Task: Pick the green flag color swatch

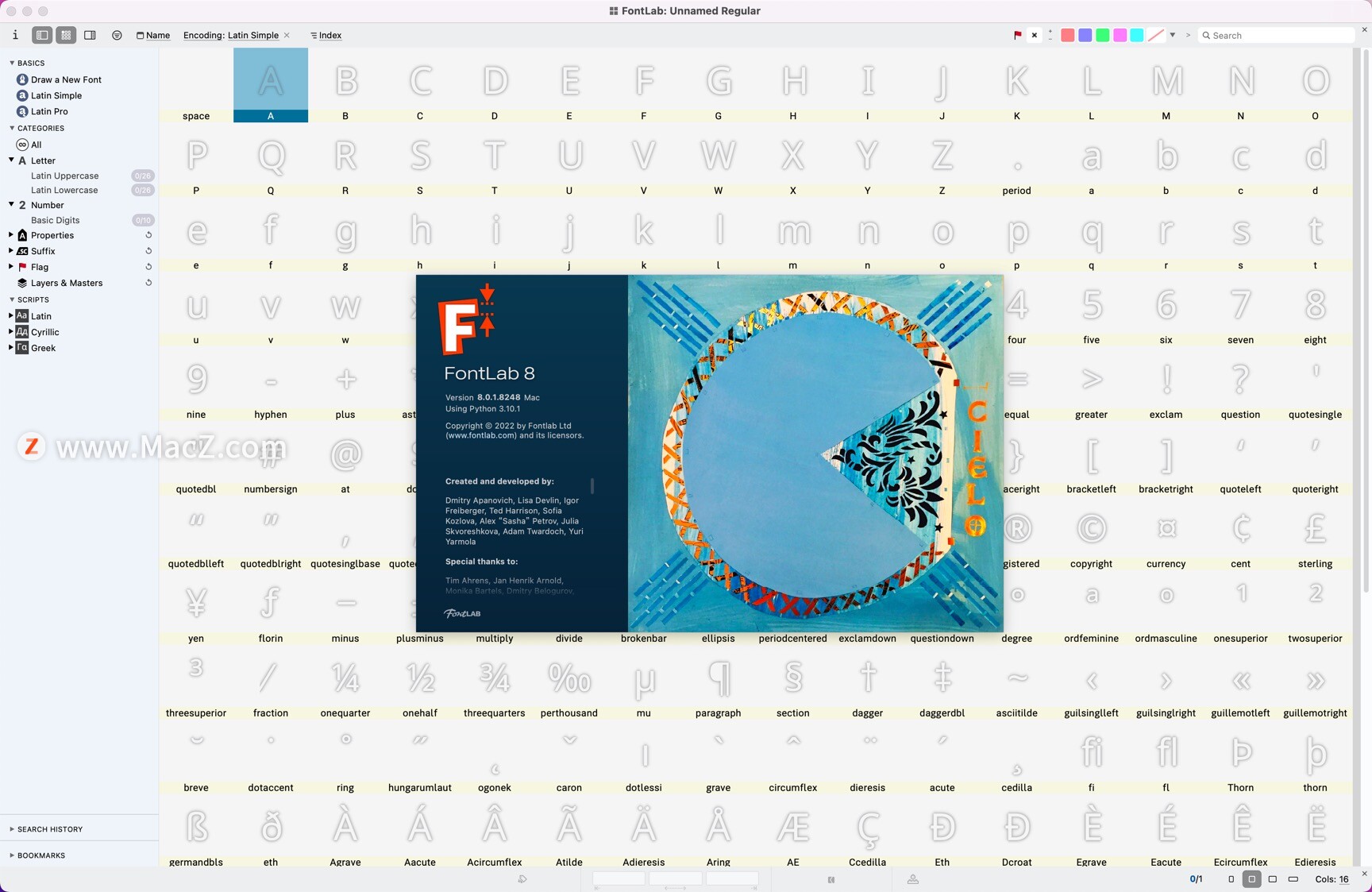Action: (x=1103, y=35)
